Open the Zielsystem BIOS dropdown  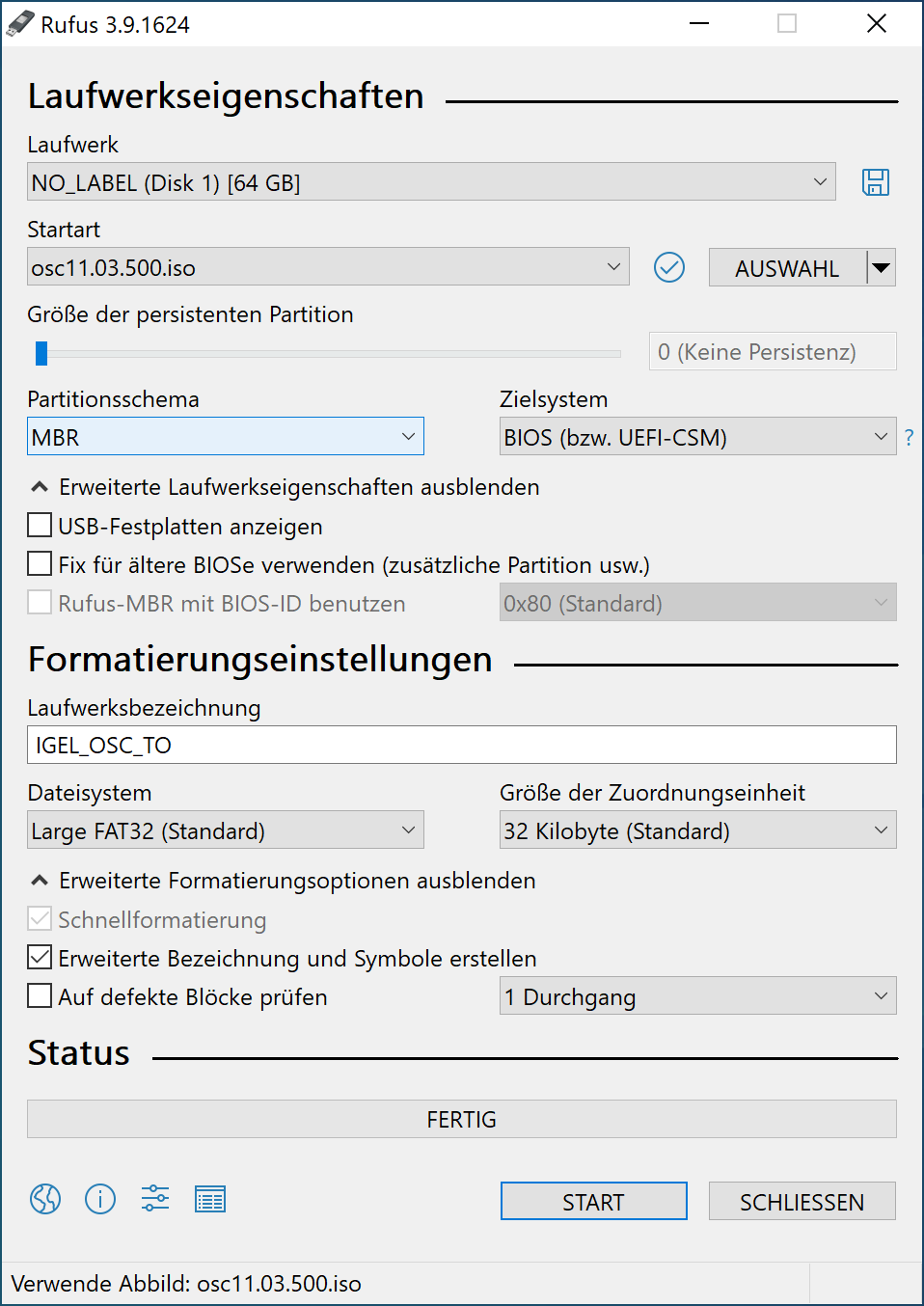click(696, 436)
